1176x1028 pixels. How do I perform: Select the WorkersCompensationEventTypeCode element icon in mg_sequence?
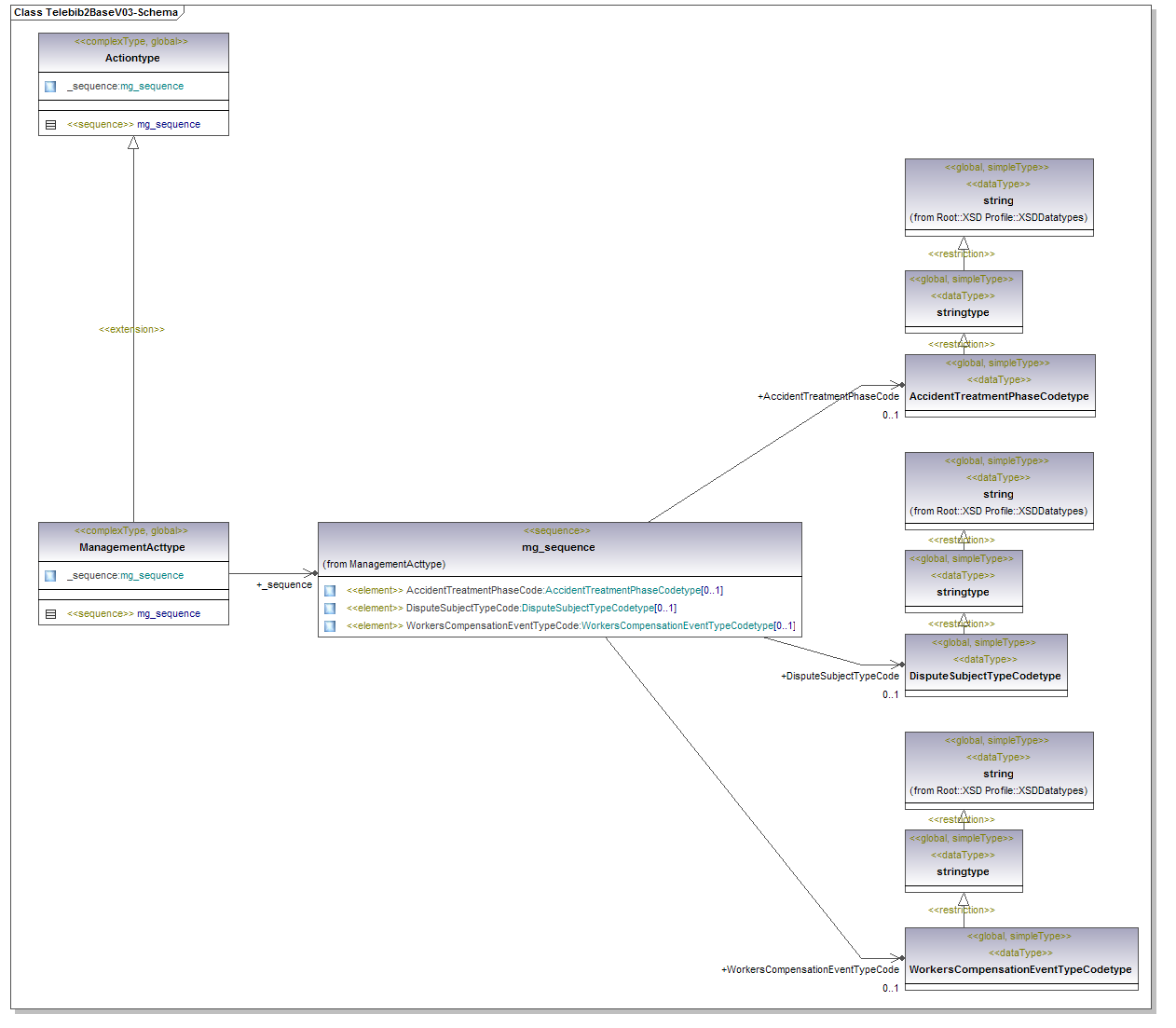tap(330, 626)
